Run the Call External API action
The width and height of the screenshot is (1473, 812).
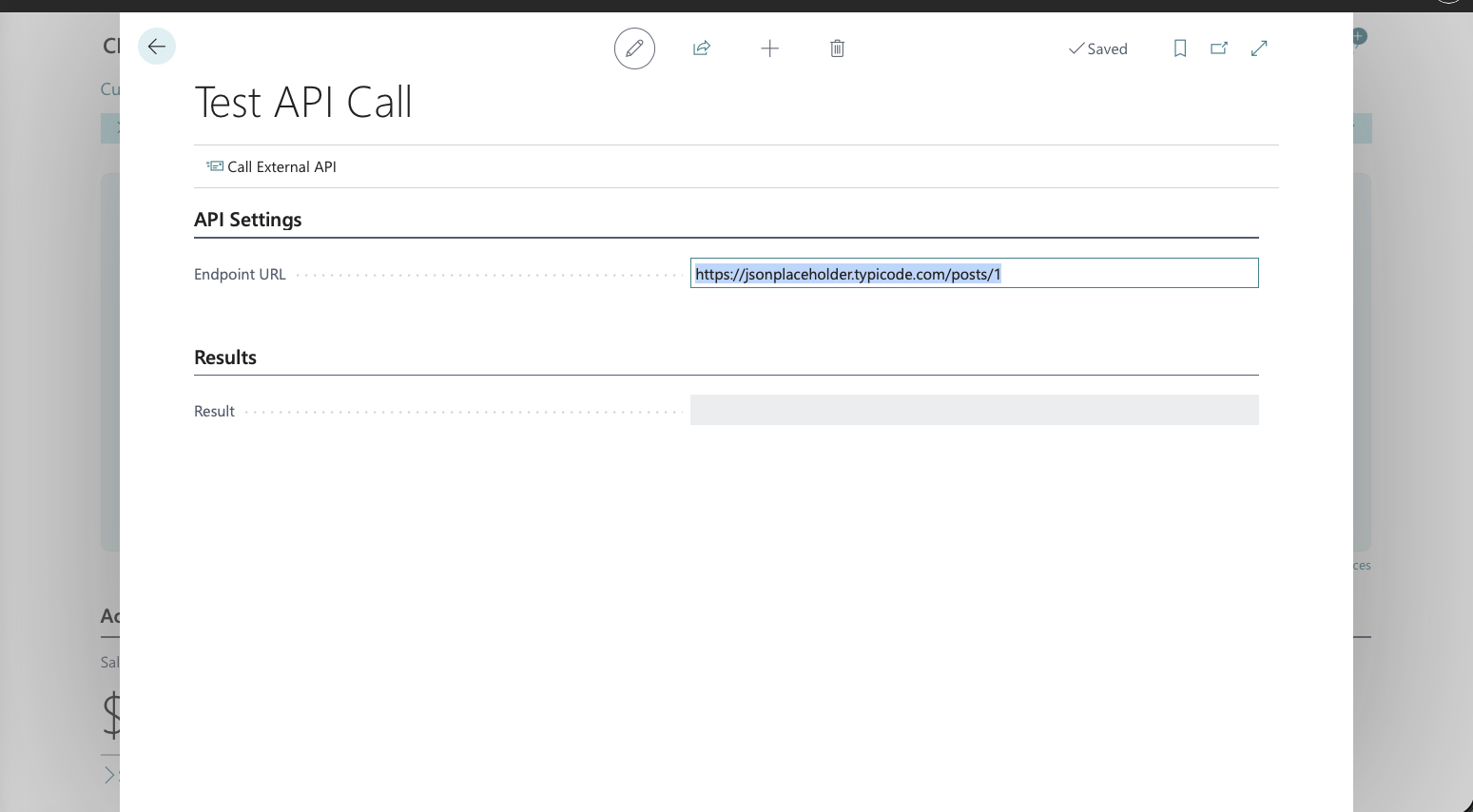click(281, 167)
